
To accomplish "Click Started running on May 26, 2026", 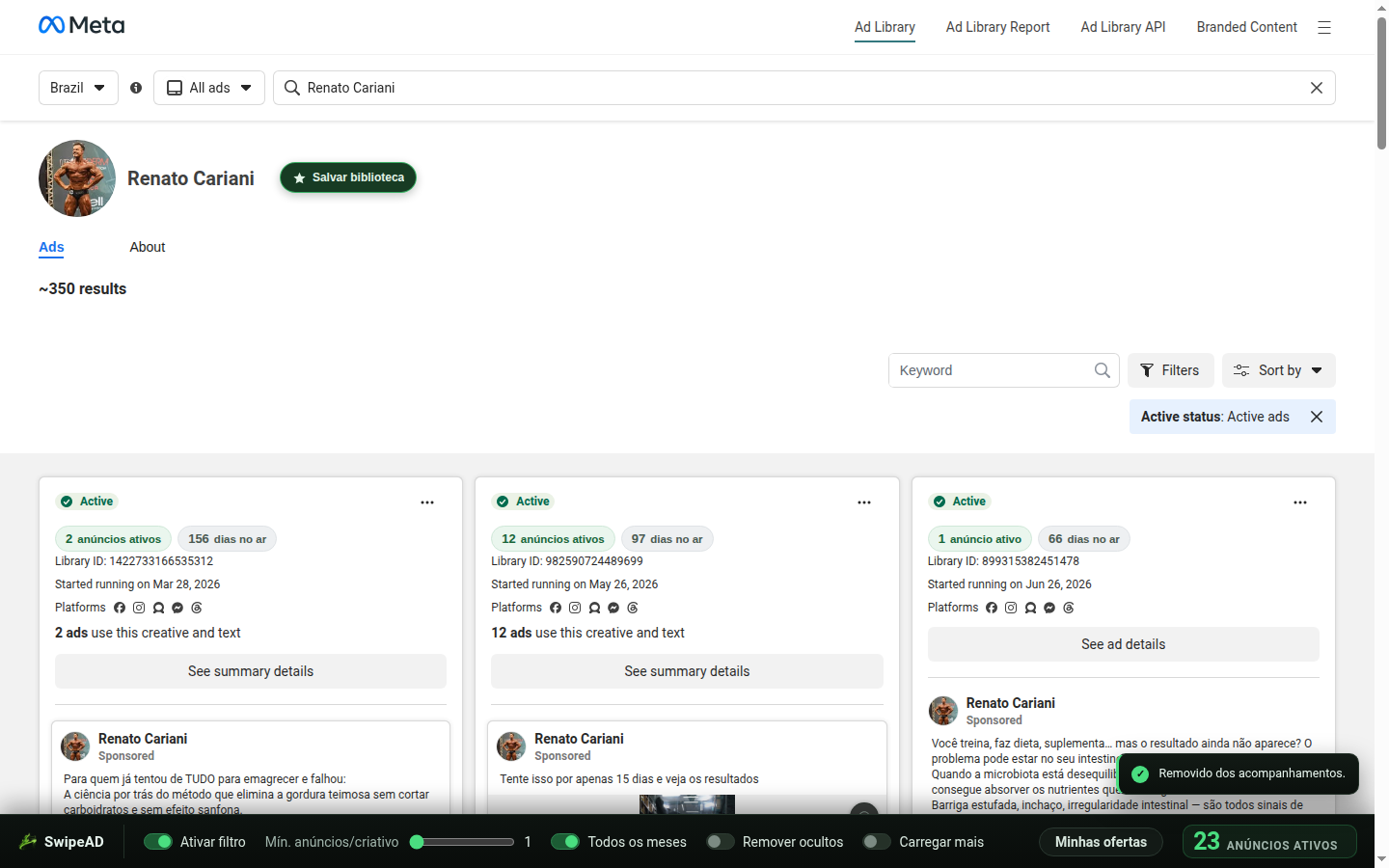I will point(575,584).
